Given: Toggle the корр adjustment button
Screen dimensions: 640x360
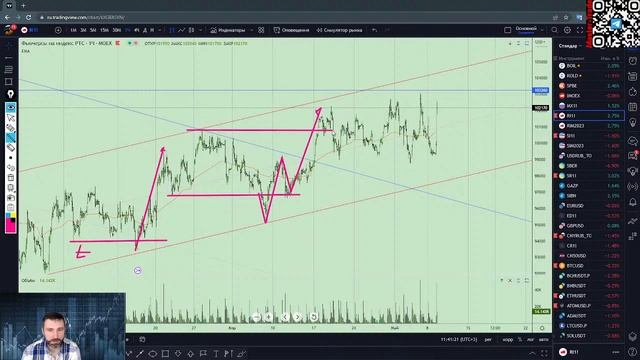Looking at the screenshot, I should 507,340.
